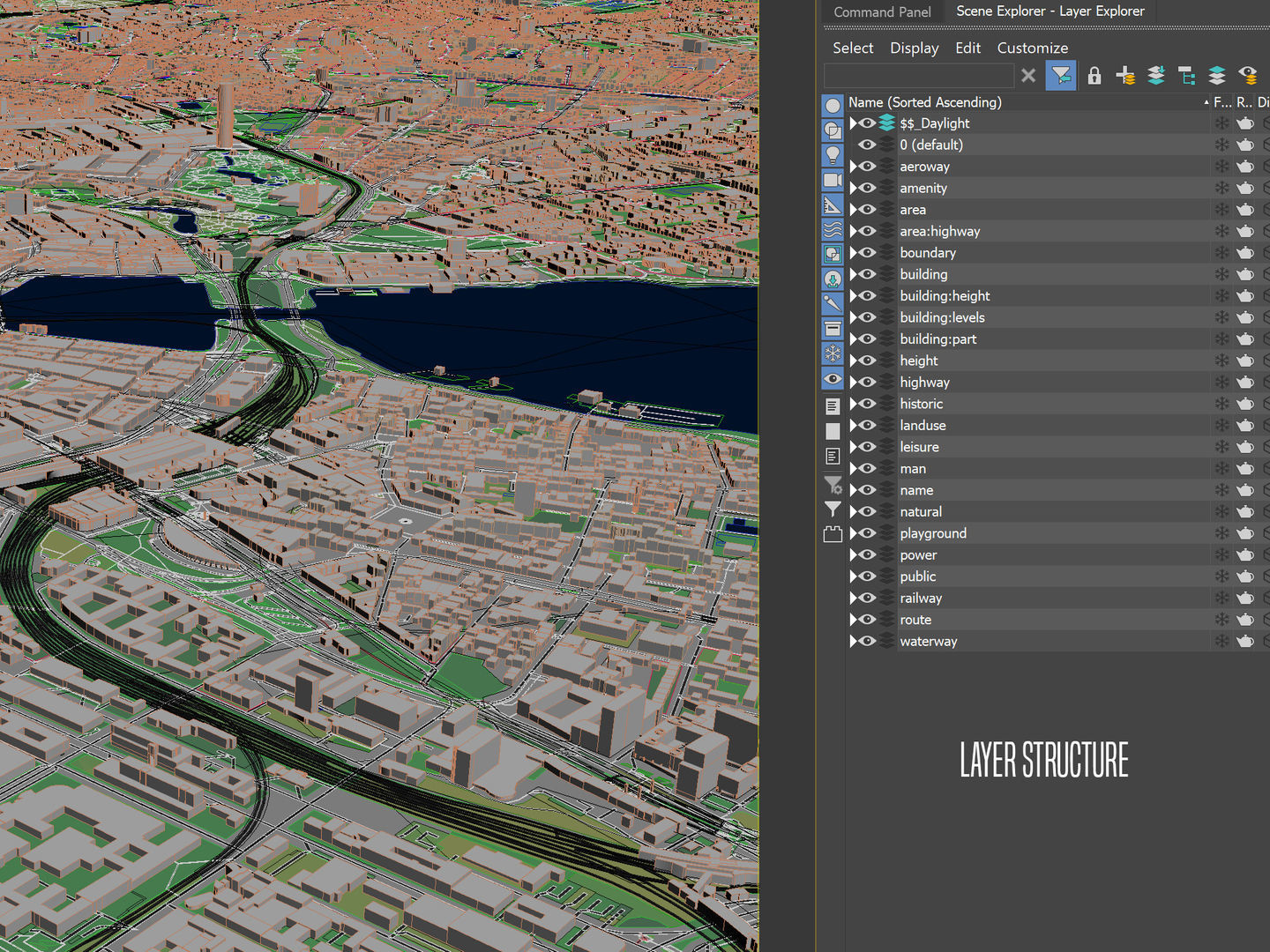Click the Customize menu item
Screen dimensions: 1270x952
coord(1032,48)
